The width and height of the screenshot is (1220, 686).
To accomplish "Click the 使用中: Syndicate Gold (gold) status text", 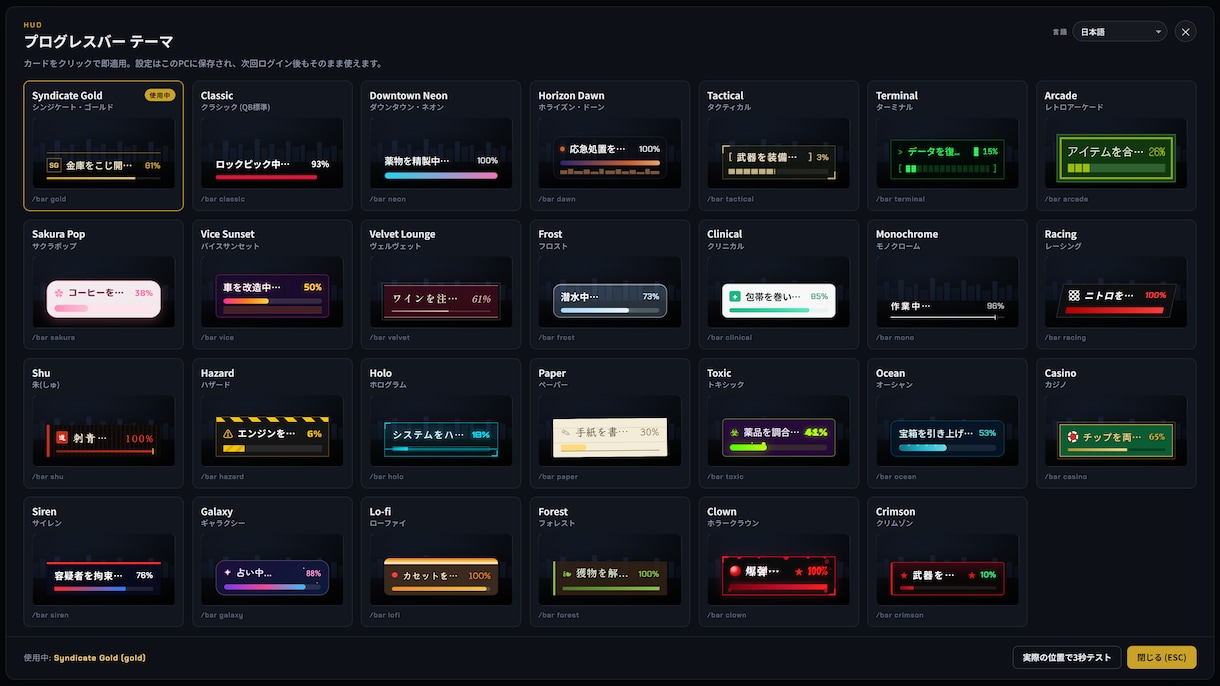I will tap(86, 658).
